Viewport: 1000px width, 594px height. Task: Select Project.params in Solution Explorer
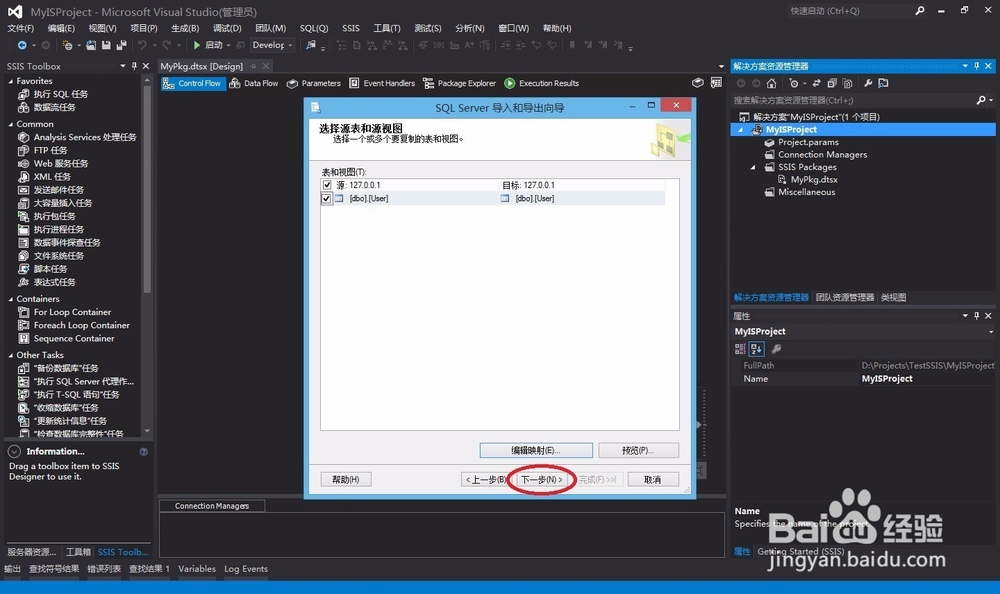pos(808,142)
